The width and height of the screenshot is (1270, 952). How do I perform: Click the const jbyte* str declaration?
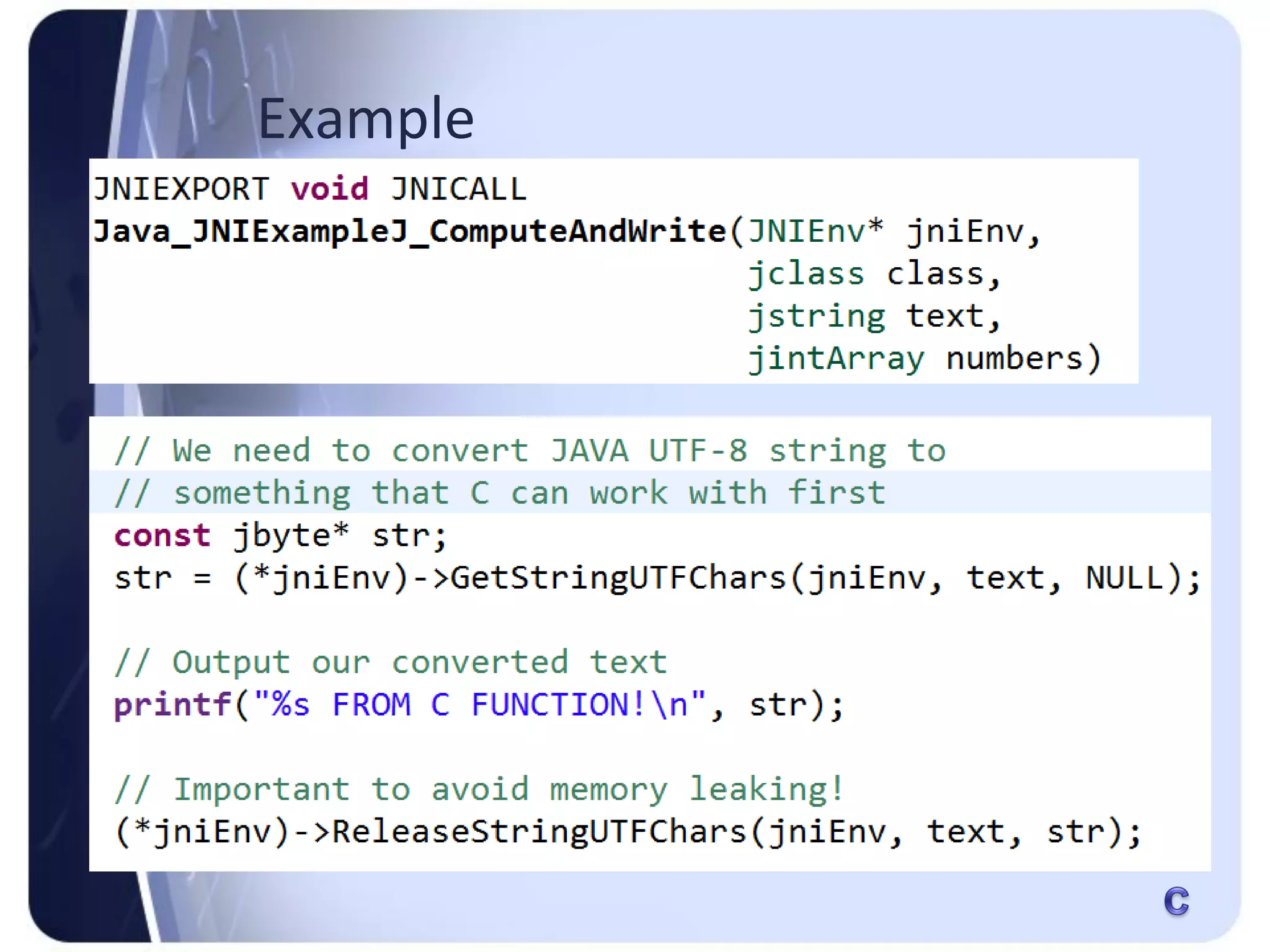(280, 535)
